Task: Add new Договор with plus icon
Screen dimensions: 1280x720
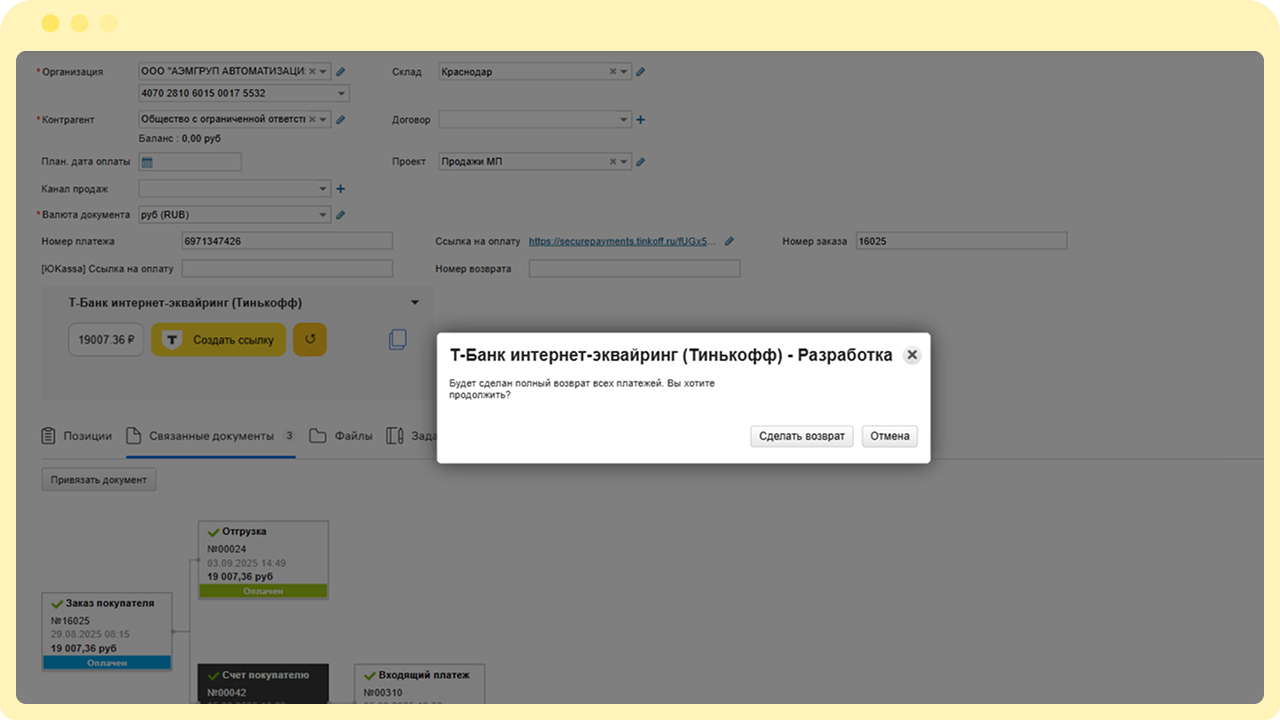Action: (641, 120)
